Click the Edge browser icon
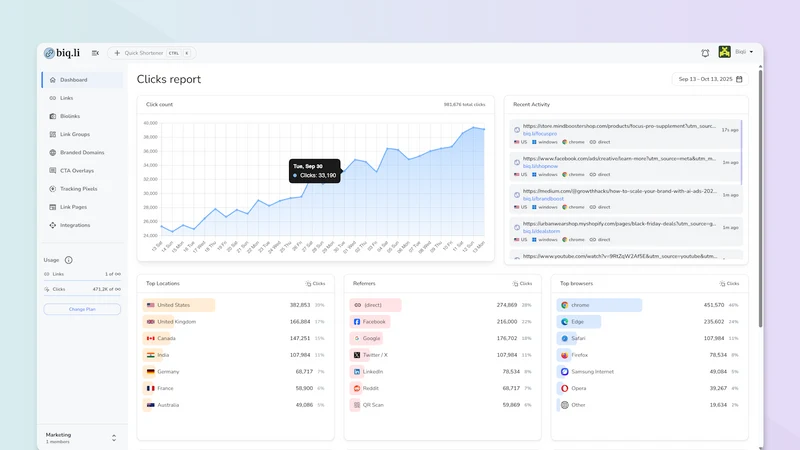The image size is (800, 450). (565, 322)
